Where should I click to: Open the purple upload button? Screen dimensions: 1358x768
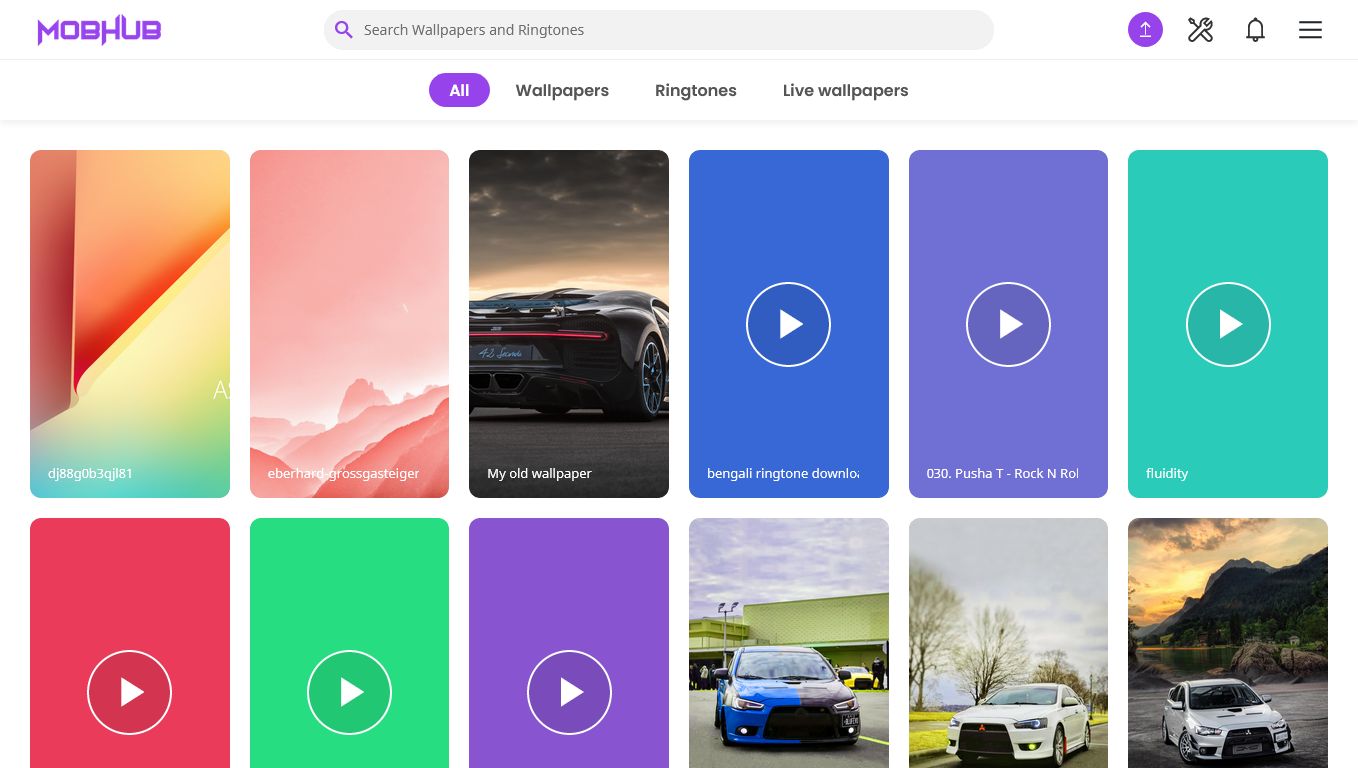tap(1145, 30)
